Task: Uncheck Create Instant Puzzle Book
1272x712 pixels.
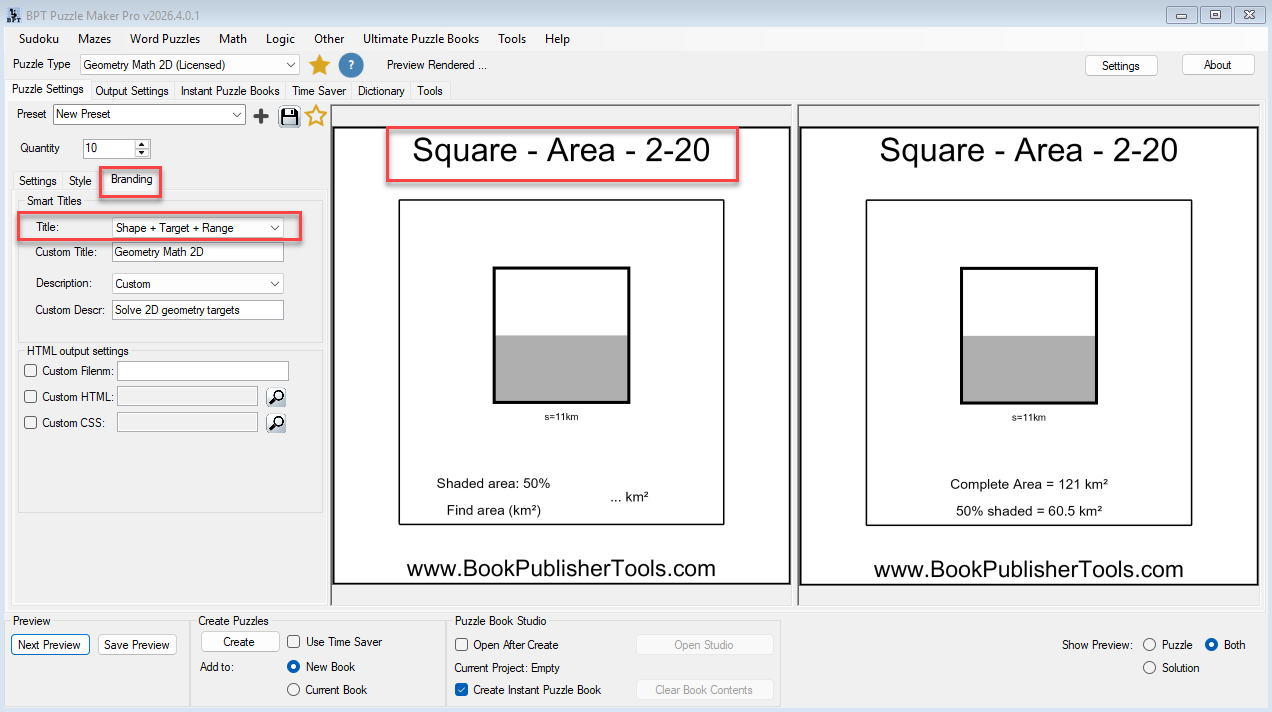Action: click(x=461, y=690)
